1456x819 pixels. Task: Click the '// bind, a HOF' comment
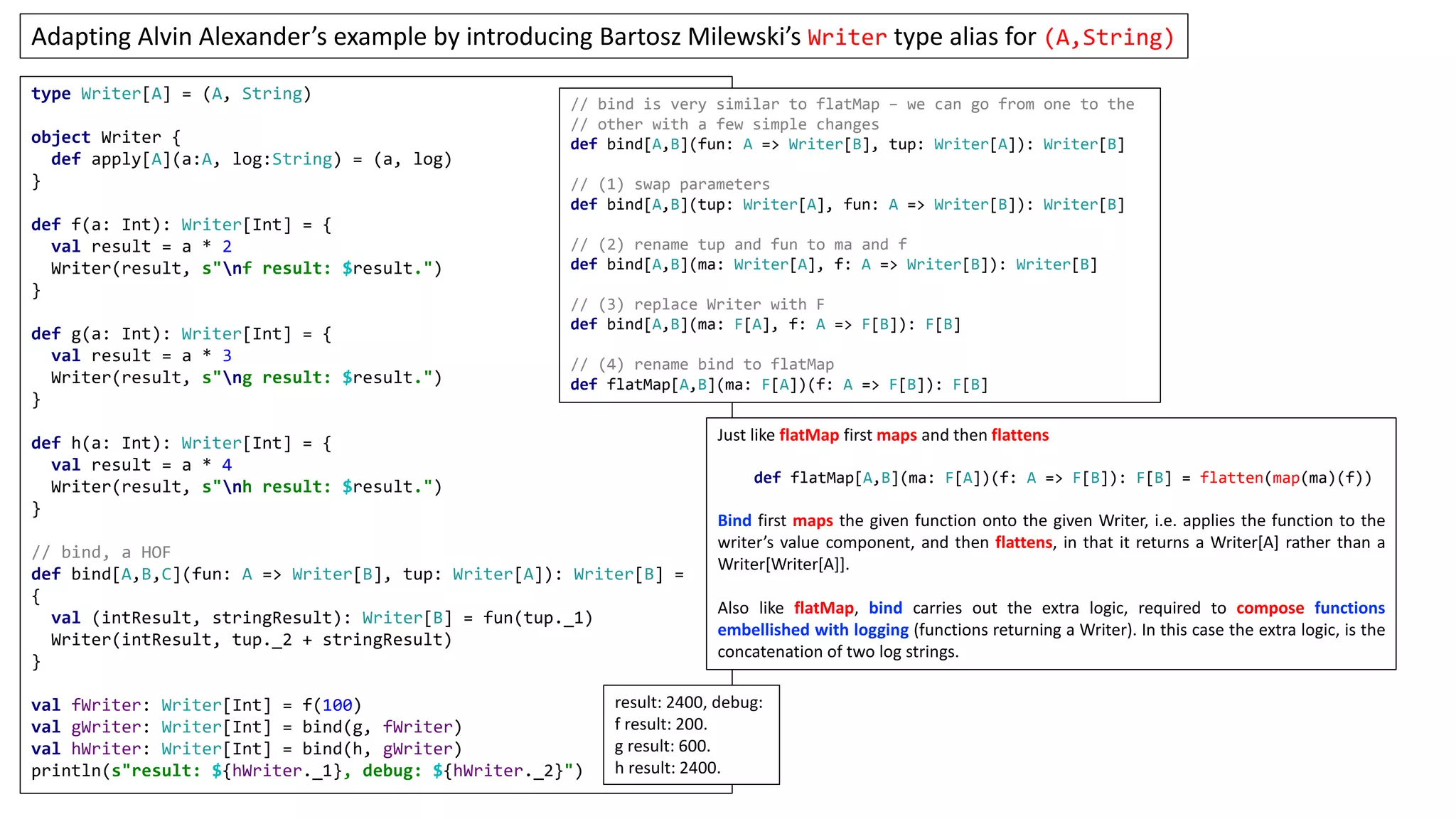point(101,552)
